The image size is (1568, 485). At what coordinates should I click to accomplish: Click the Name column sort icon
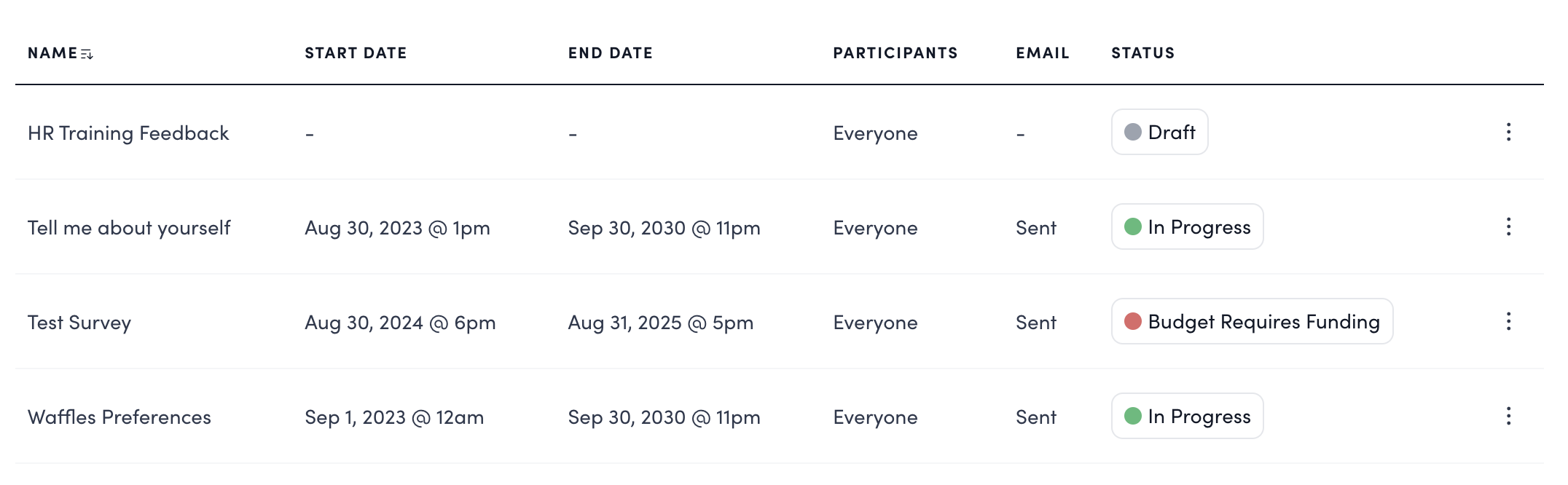point(87,54)
